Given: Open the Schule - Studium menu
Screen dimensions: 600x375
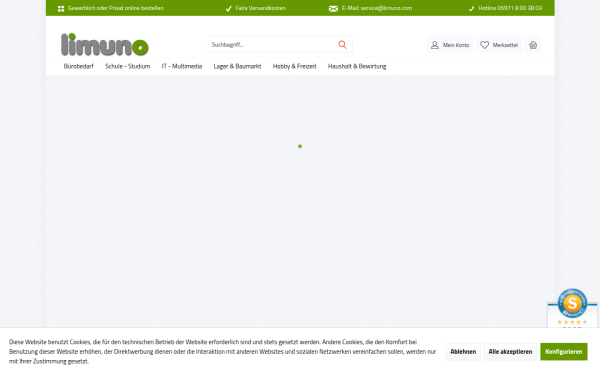Looking at the screenshot, I should point(127,66).
